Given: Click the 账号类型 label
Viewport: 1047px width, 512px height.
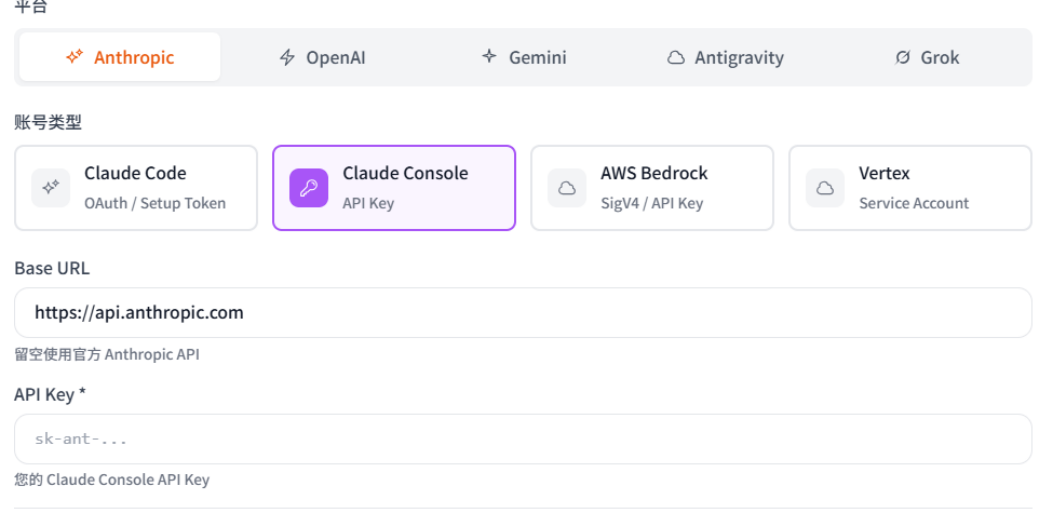Looking at the screenshot, I should tap(48, 123).
